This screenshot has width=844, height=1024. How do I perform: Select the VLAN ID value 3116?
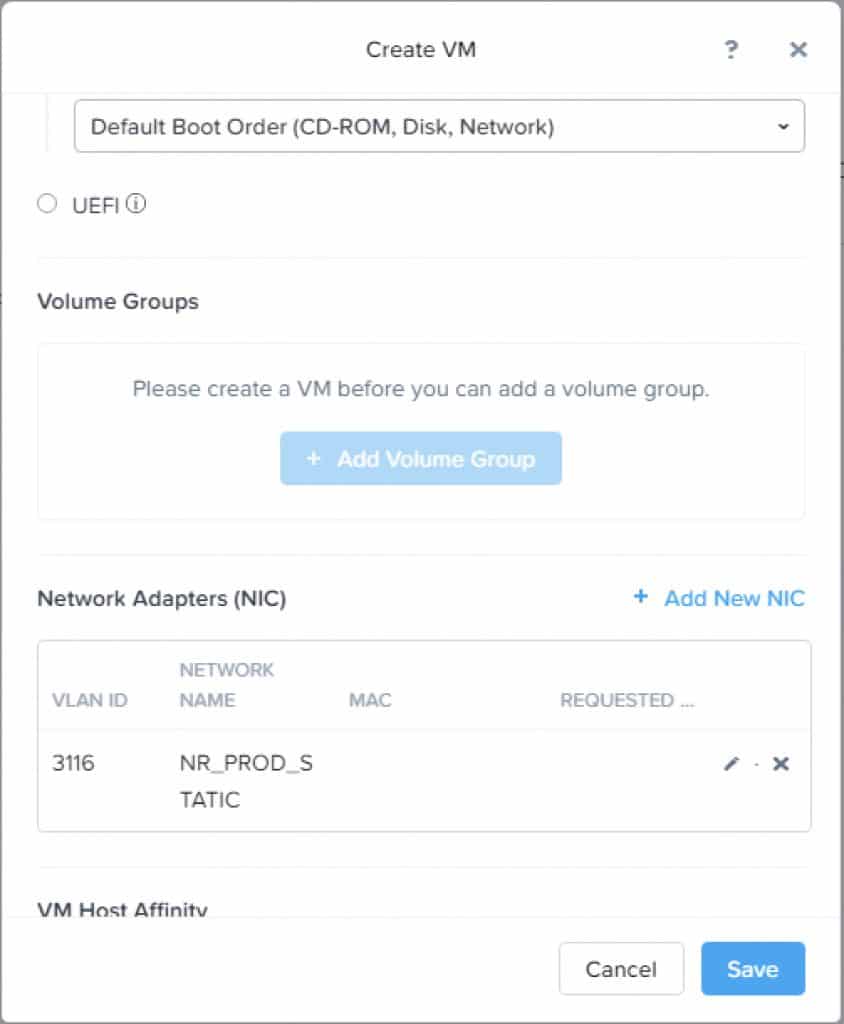tap(73, 763)
